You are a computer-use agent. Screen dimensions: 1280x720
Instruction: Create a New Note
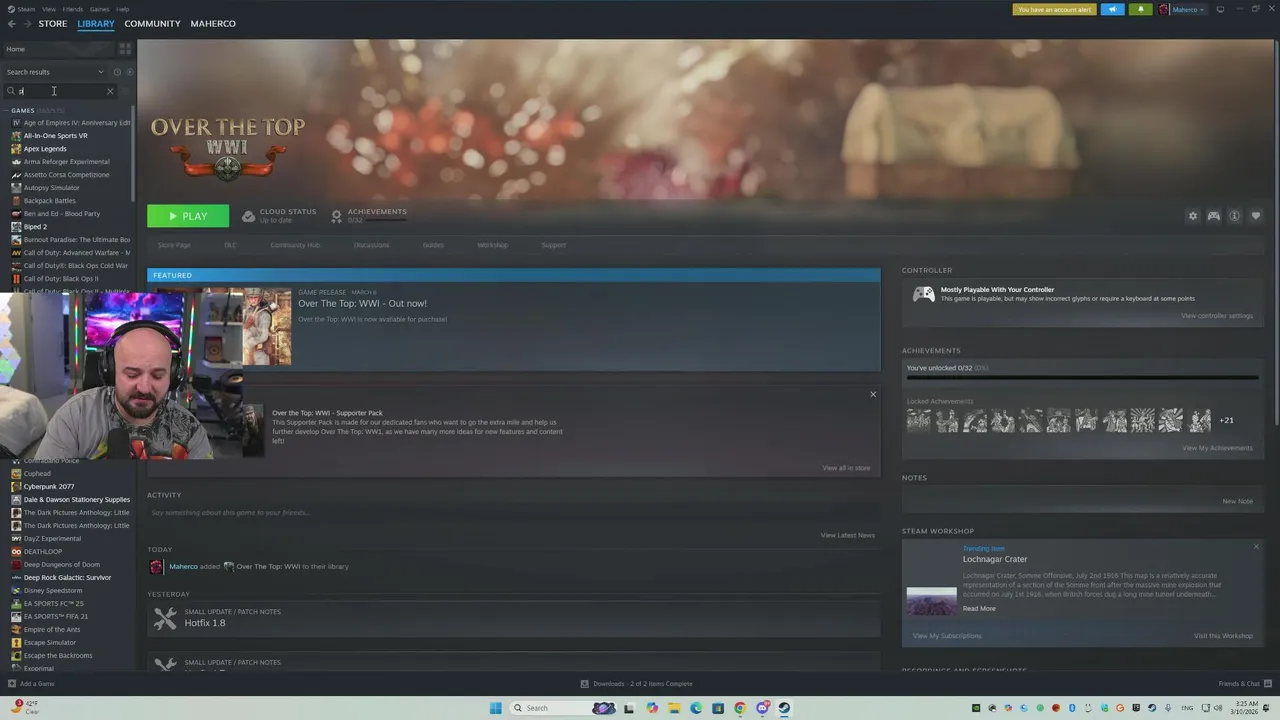(x=1237, y=502)
